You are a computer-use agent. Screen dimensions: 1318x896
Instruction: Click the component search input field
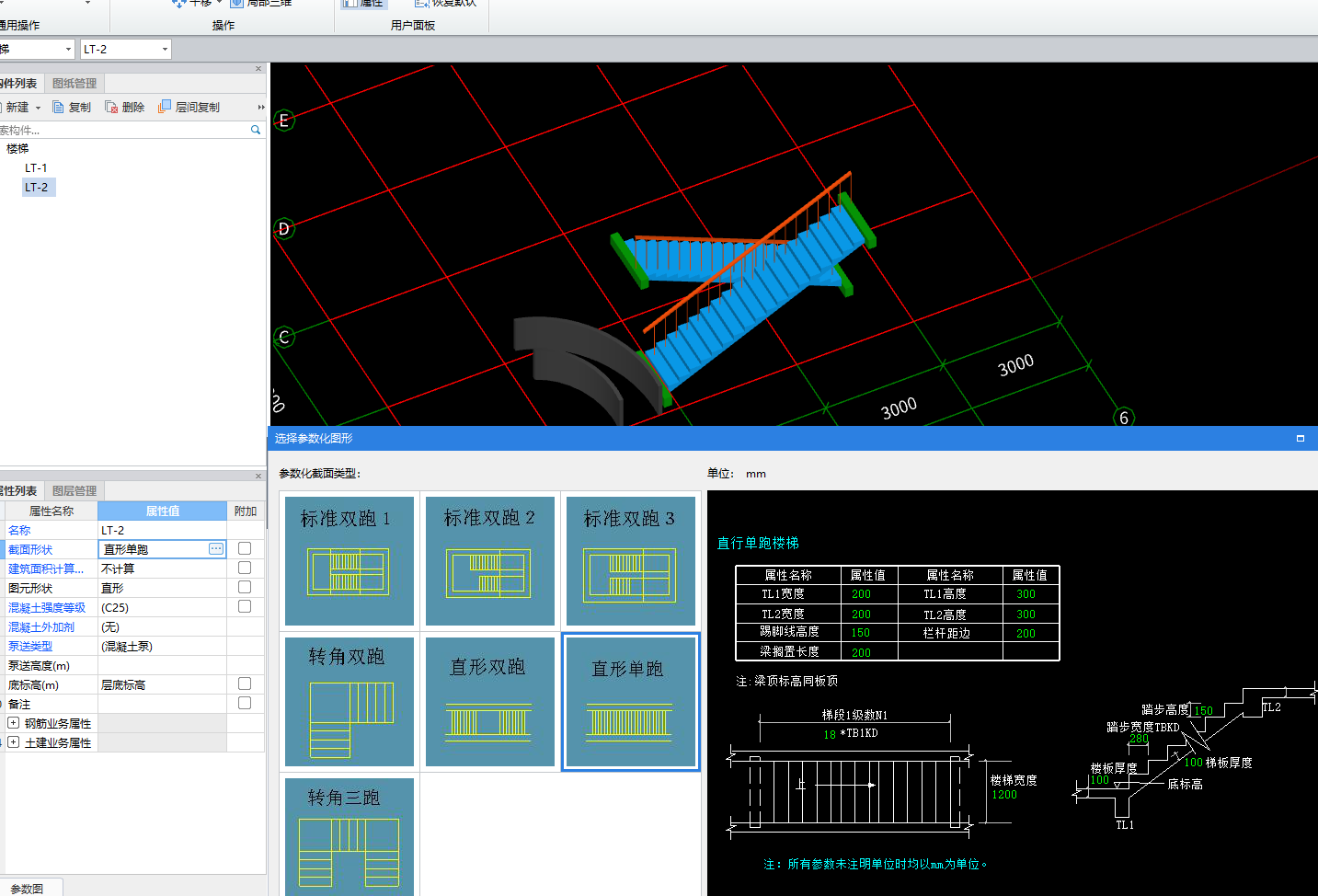pos(124,130)
